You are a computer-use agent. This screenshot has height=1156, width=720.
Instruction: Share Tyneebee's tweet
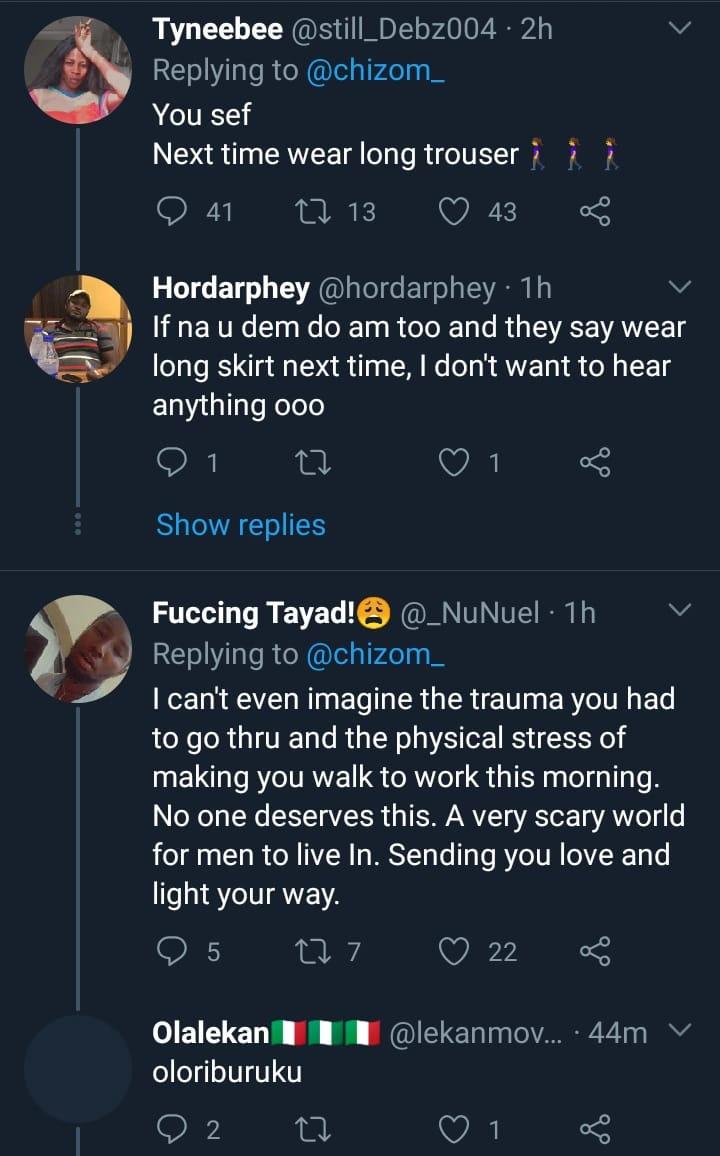pyautogui.click(x=594, y=211)
